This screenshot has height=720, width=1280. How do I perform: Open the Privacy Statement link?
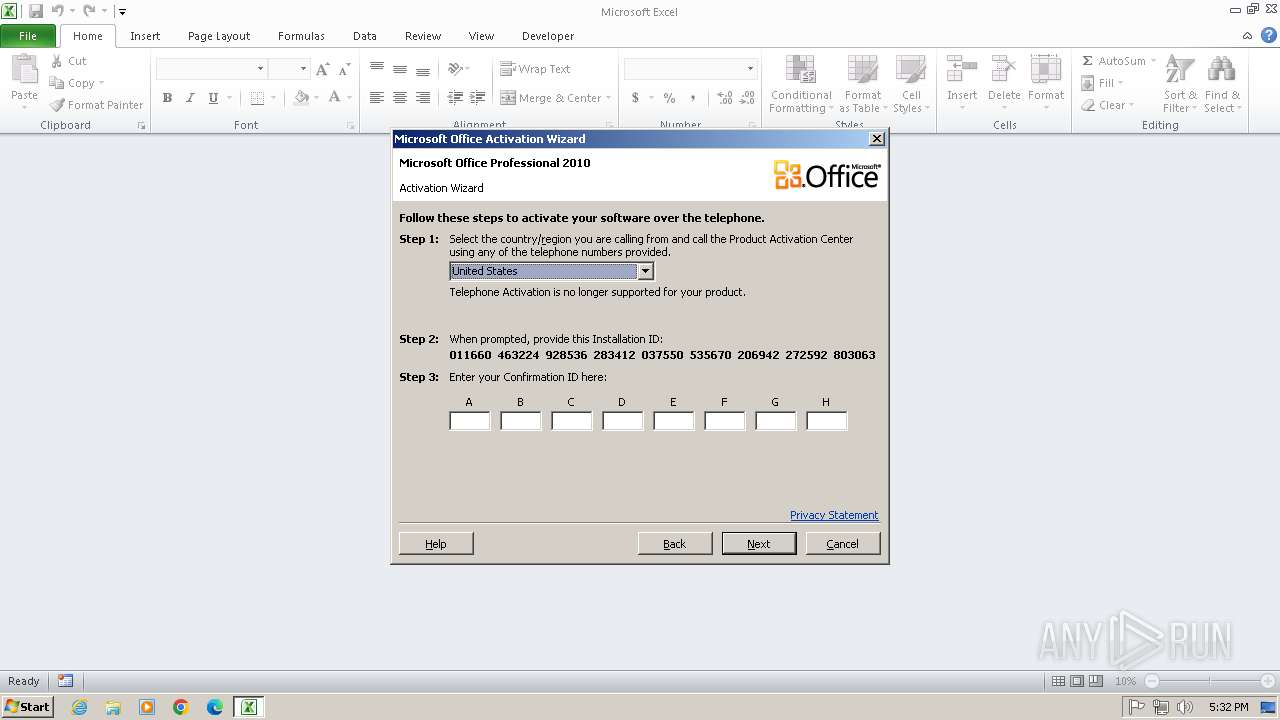tap(834, 515)
